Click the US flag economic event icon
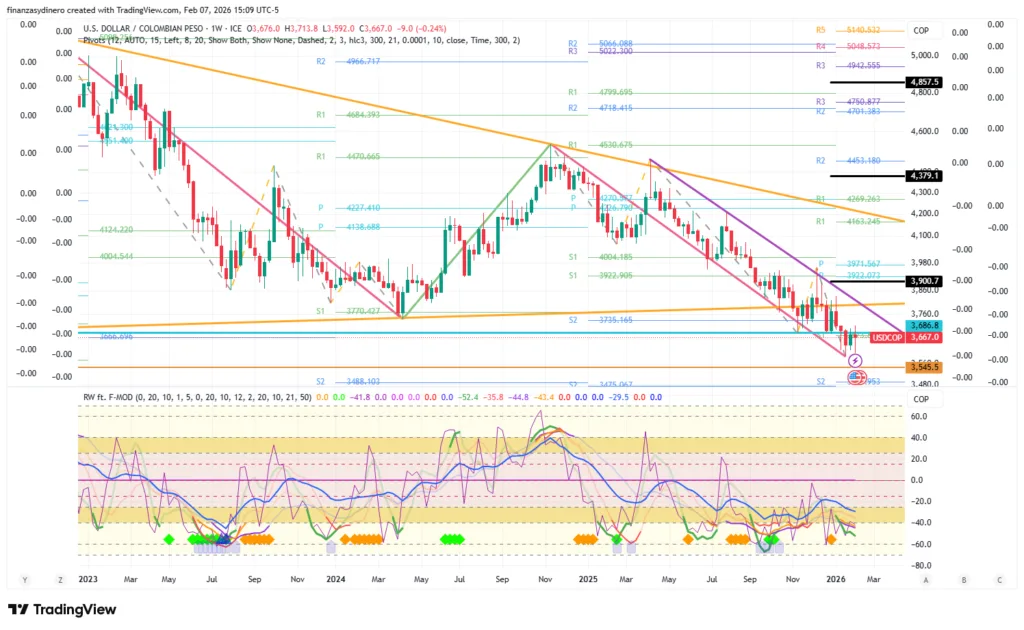Image resolution: width=1024 pixels, height=630 pixels. point(856,377)
